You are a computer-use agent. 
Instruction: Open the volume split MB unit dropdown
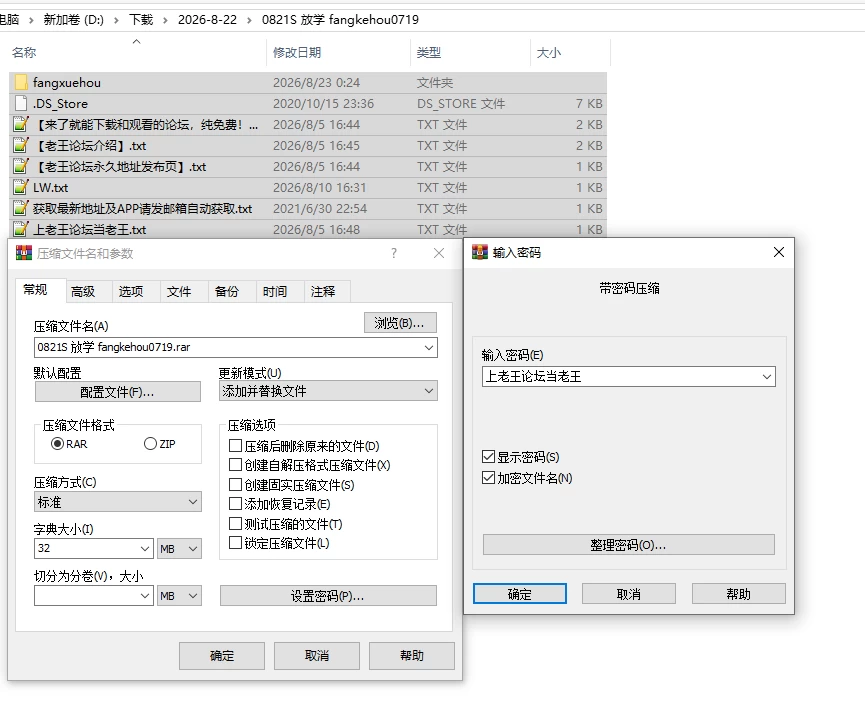(x=179, y=596)
